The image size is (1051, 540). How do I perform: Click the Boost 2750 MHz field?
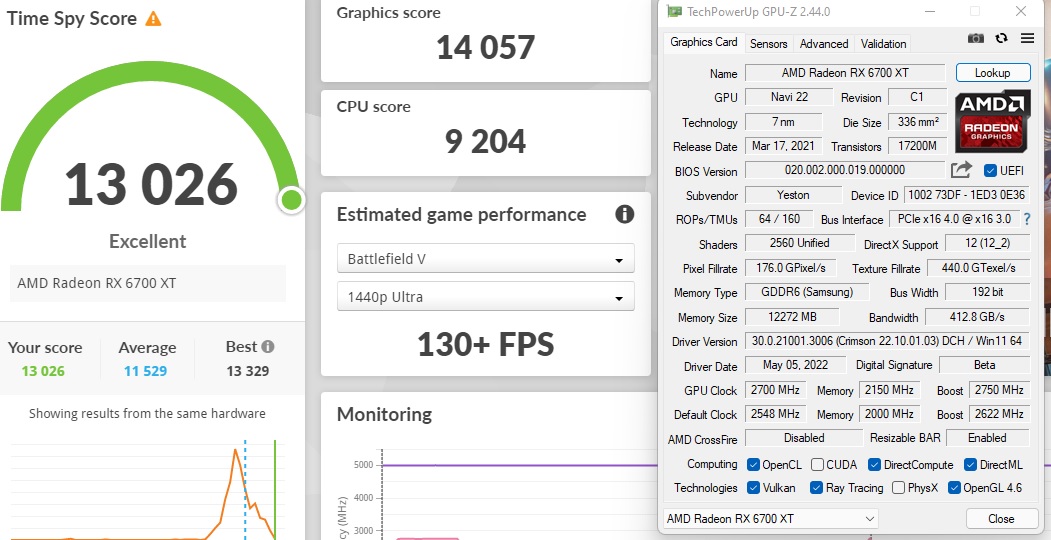[x=999, y=390]
